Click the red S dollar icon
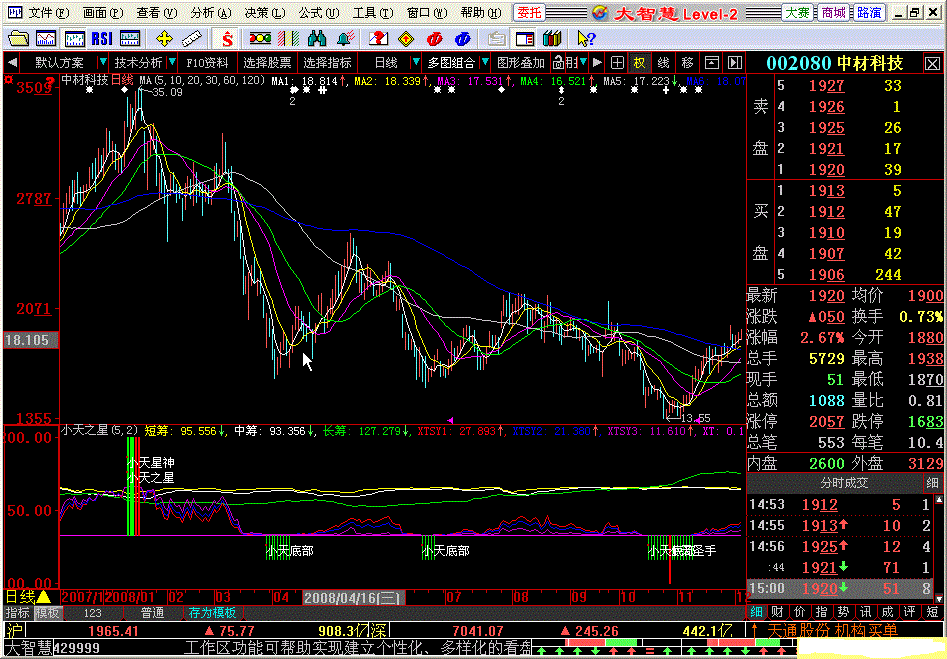 coord(227,39)
